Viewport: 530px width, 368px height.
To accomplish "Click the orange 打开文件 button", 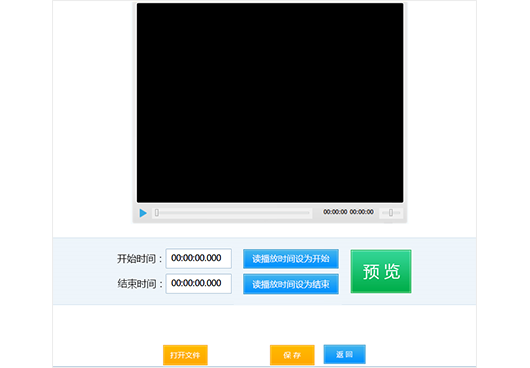I will coord(185,355).
